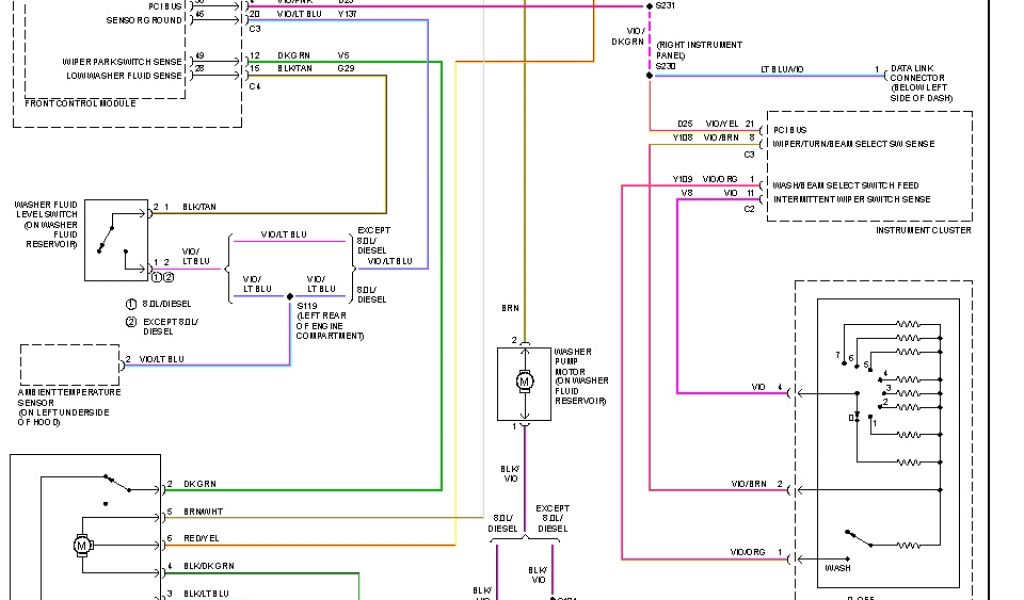Select the Low Washer Fluid Sense text
Screen dimensions: 1024x600
click(x=124, y=75)
